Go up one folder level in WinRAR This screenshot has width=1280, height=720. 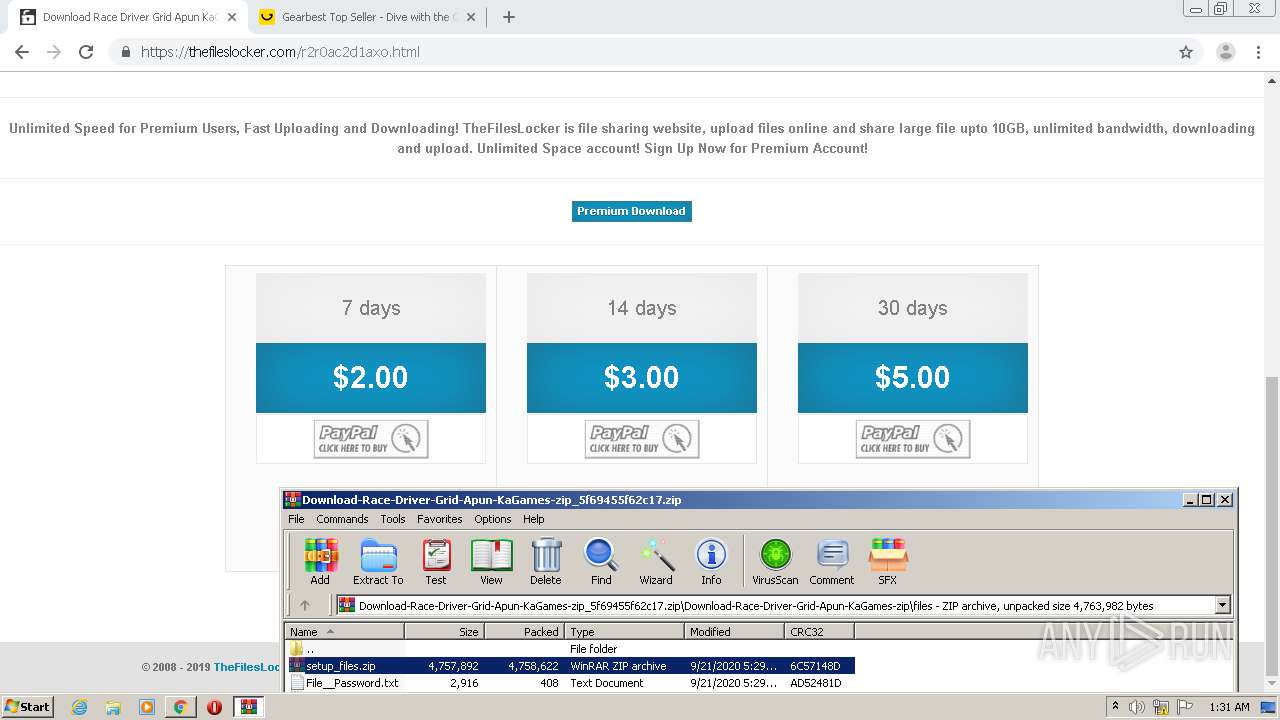coord(305,605)
